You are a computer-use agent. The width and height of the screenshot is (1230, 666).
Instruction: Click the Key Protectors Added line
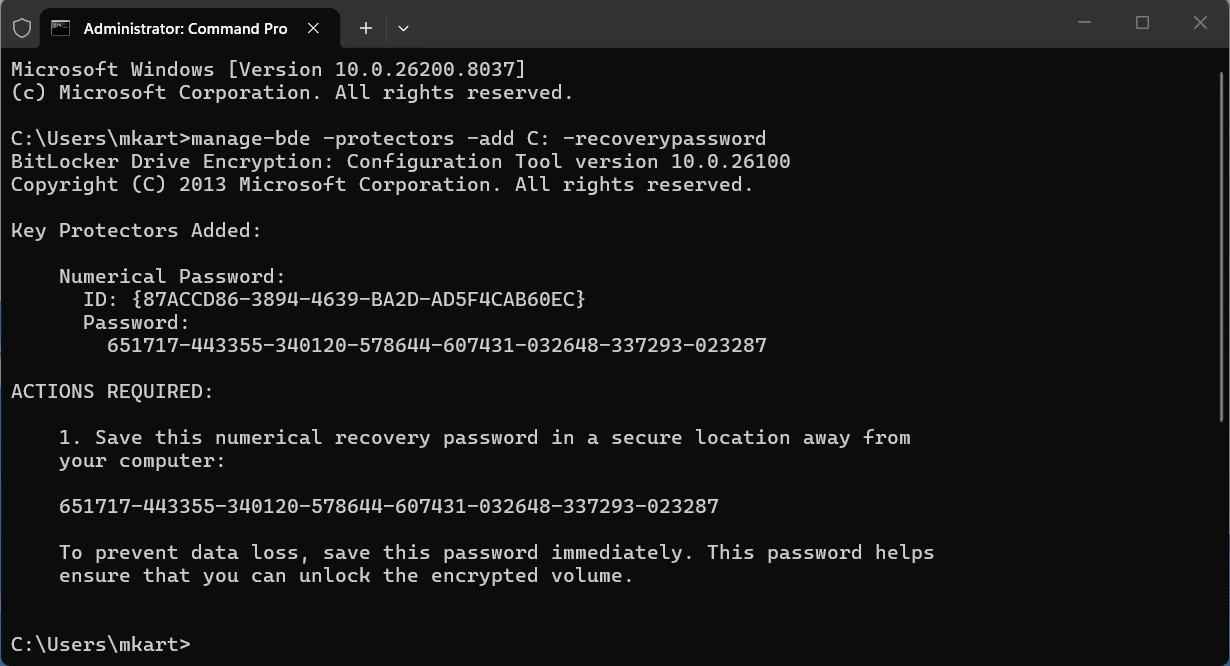[x=136, y=230]
